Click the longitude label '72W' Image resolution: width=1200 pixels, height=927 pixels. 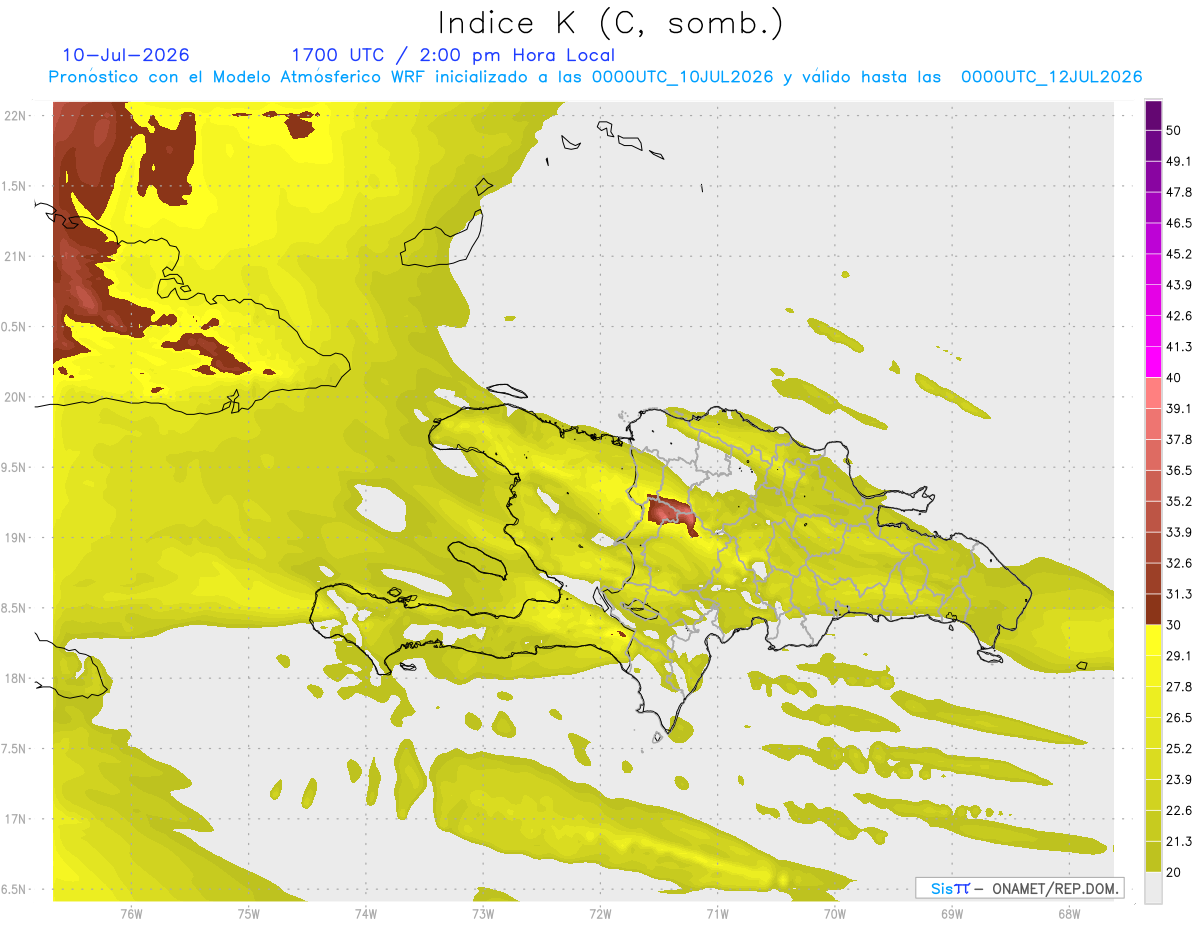click(600, 914)
